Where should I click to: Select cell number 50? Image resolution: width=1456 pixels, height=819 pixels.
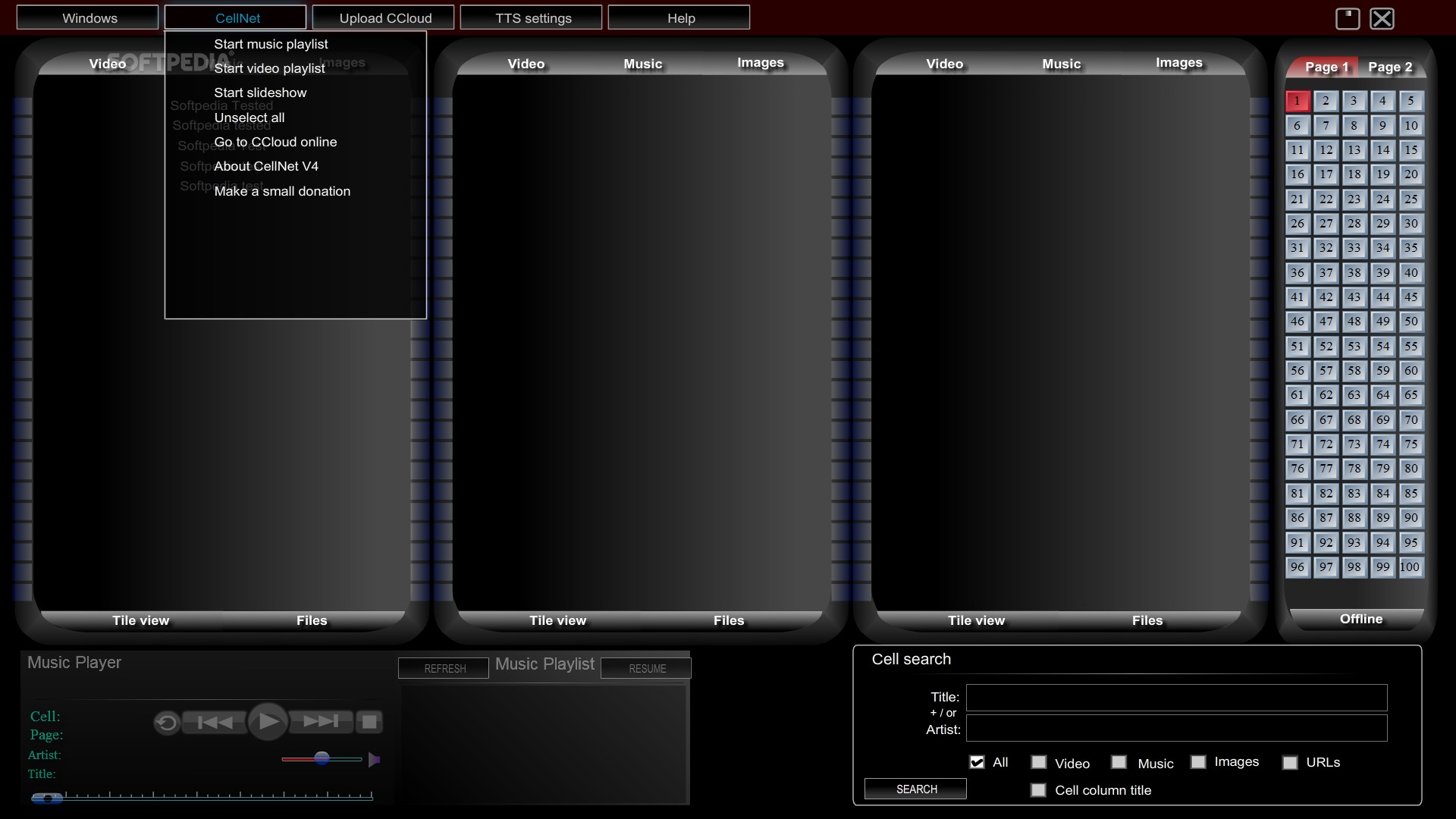coord(1410,322)
